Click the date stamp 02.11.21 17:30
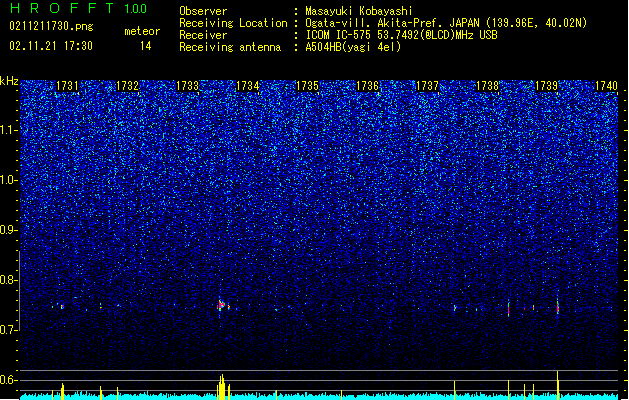The height and width of the screenshot is (400, 629). 51,46
